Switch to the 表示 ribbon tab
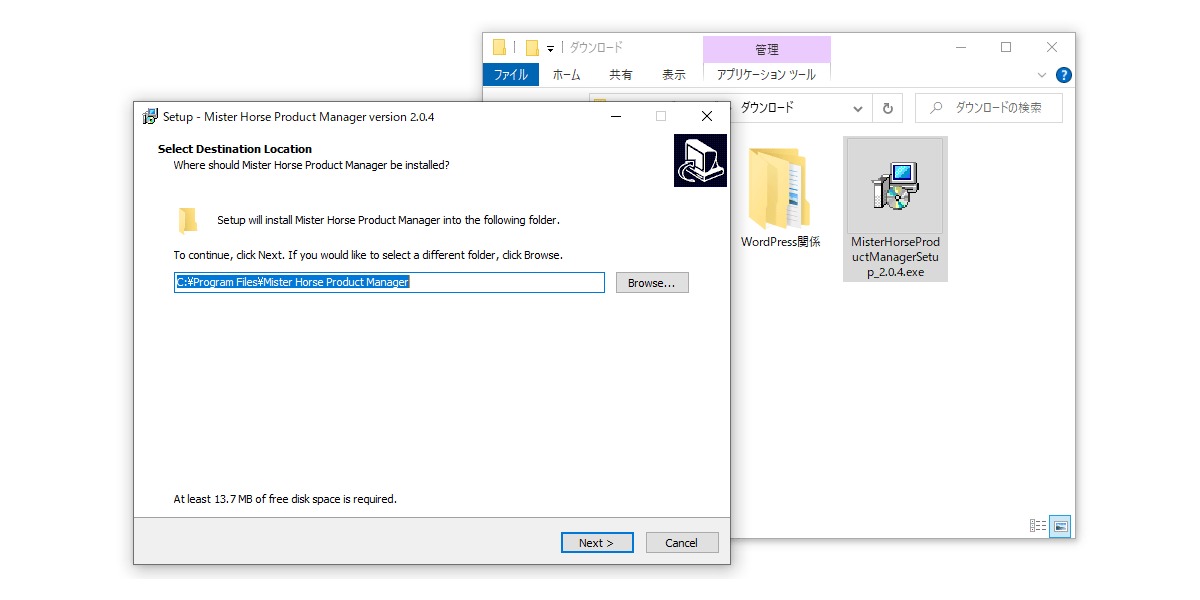This screenshot has width=1200, height=600. [x=674, y=74]
